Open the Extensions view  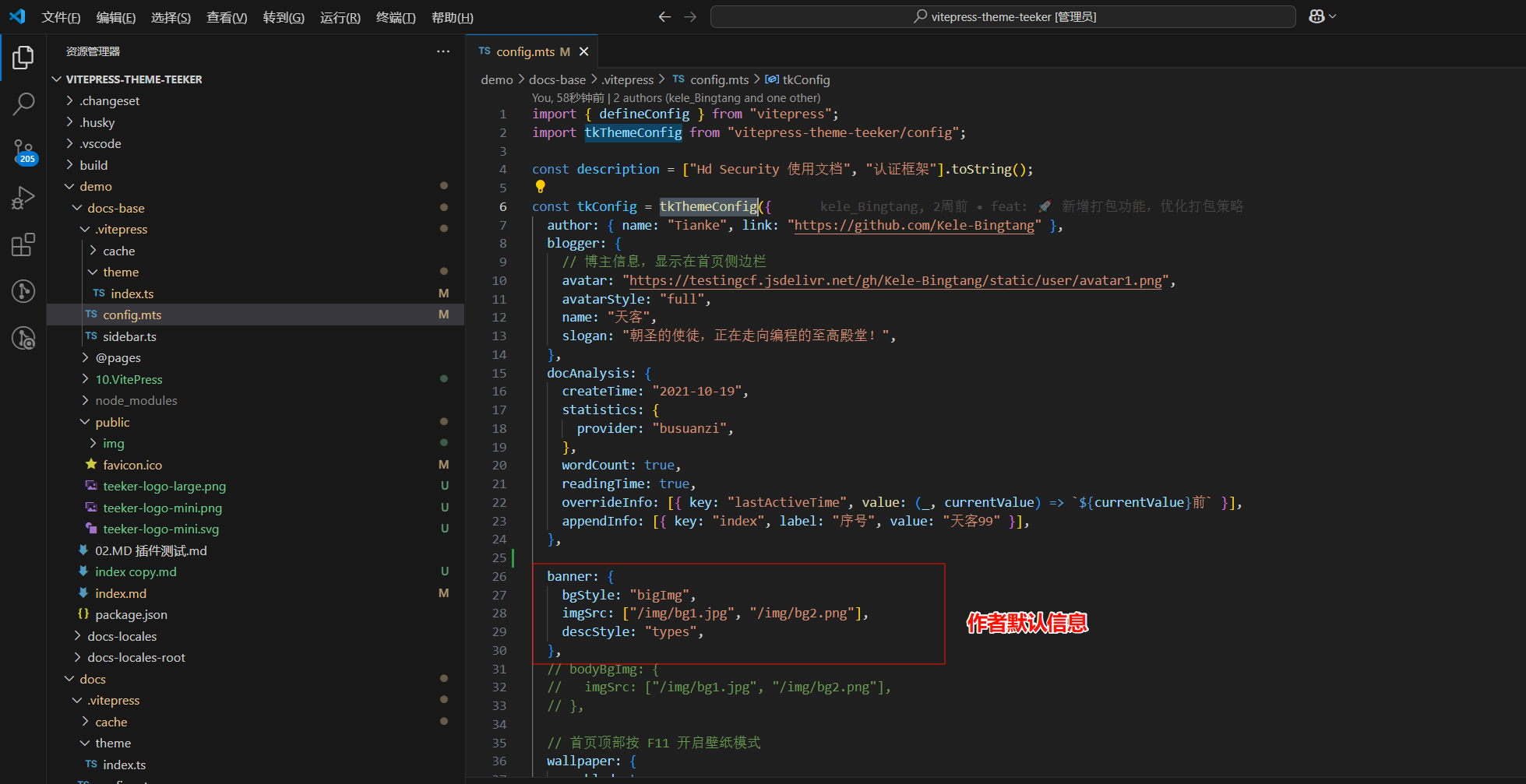(x=23, y=245)
